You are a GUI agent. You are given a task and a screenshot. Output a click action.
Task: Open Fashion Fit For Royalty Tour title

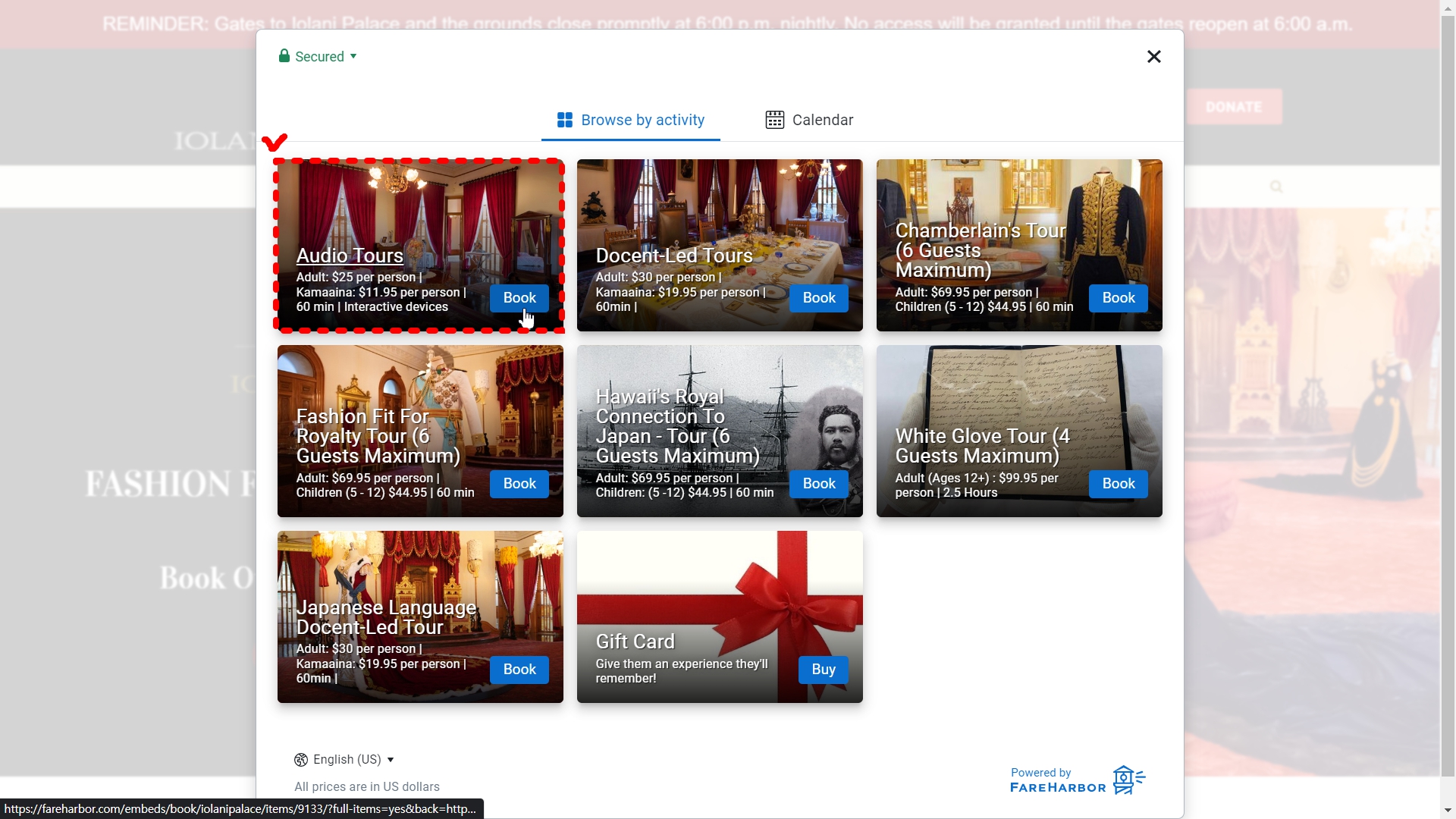tap(378, 436)
